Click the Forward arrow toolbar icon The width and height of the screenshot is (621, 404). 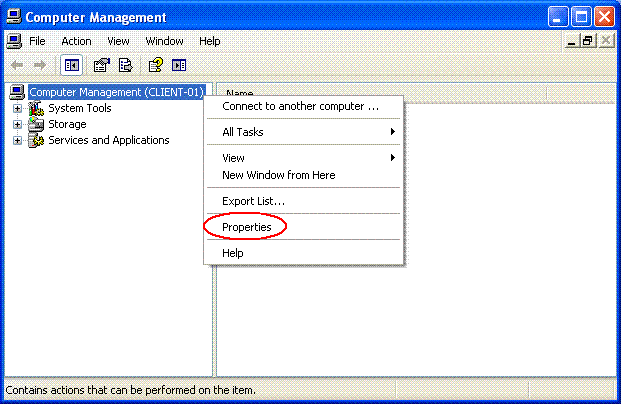click(40, 65)
